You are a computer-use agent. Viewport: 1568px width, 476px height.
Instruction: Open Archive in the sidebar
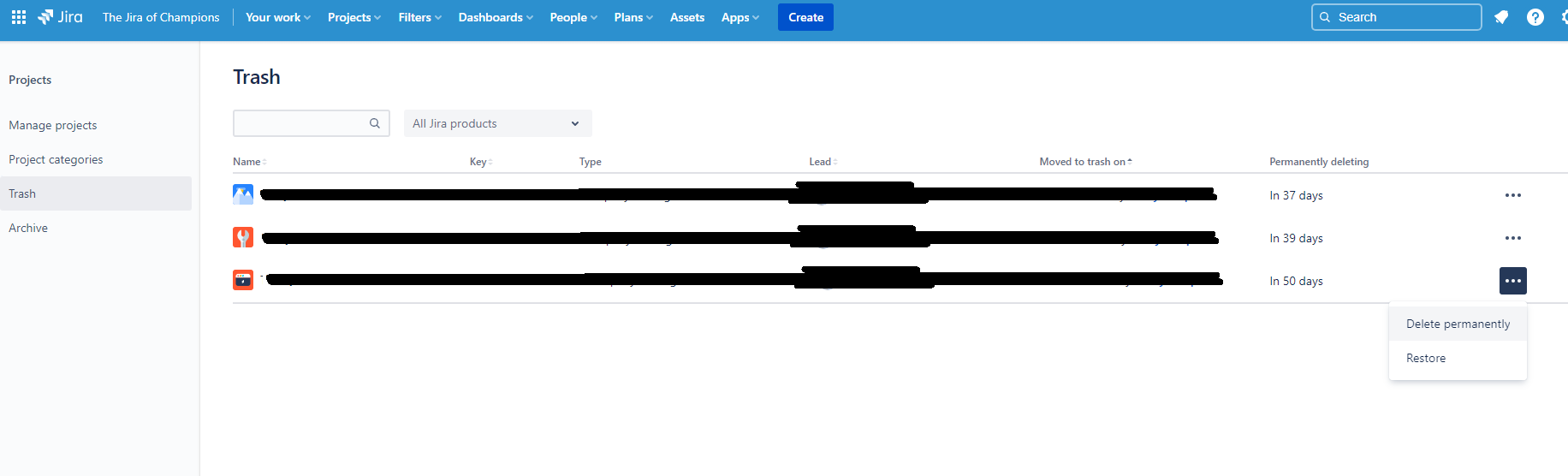(x=28, y=228)
